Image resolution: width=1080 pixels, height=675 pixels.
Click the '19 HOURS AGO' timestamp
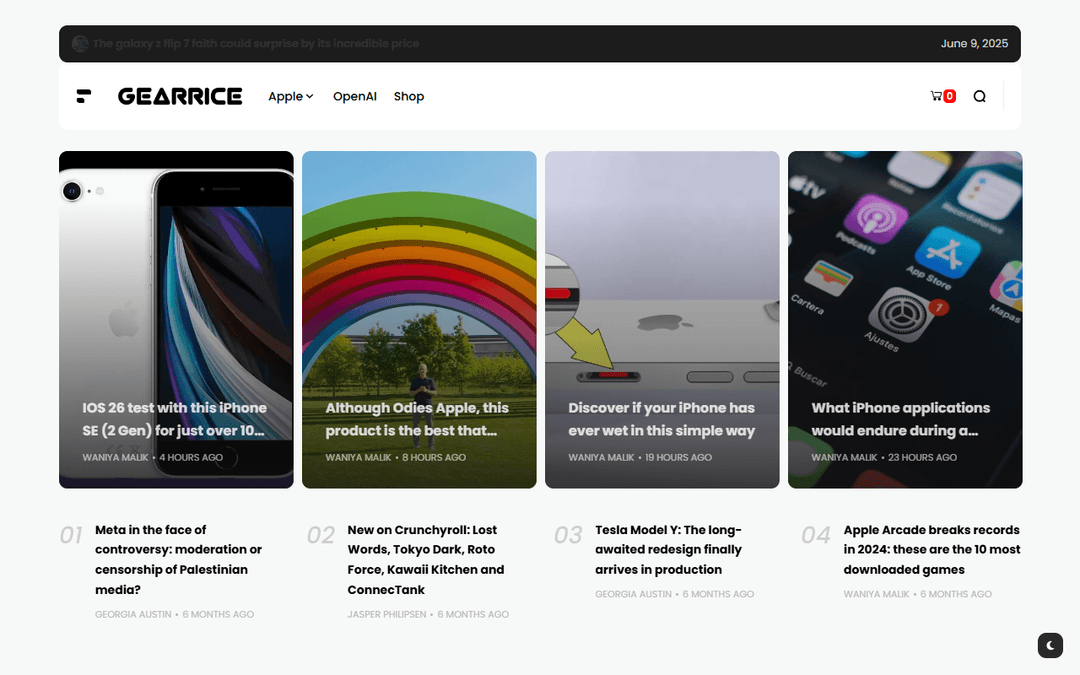click(x=678, y=457)
